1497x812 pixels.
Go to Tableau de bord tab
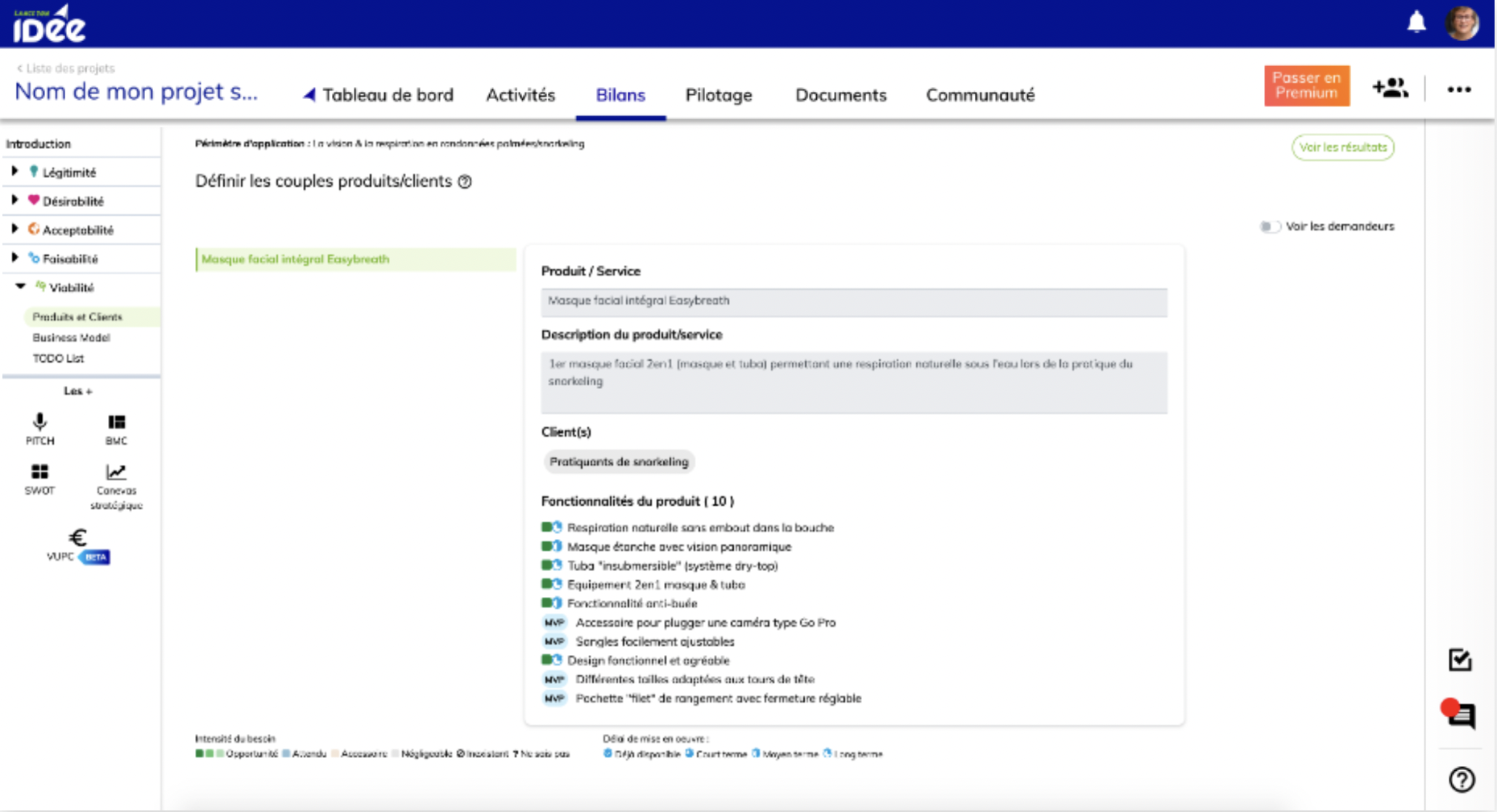[x=379, y=95]
